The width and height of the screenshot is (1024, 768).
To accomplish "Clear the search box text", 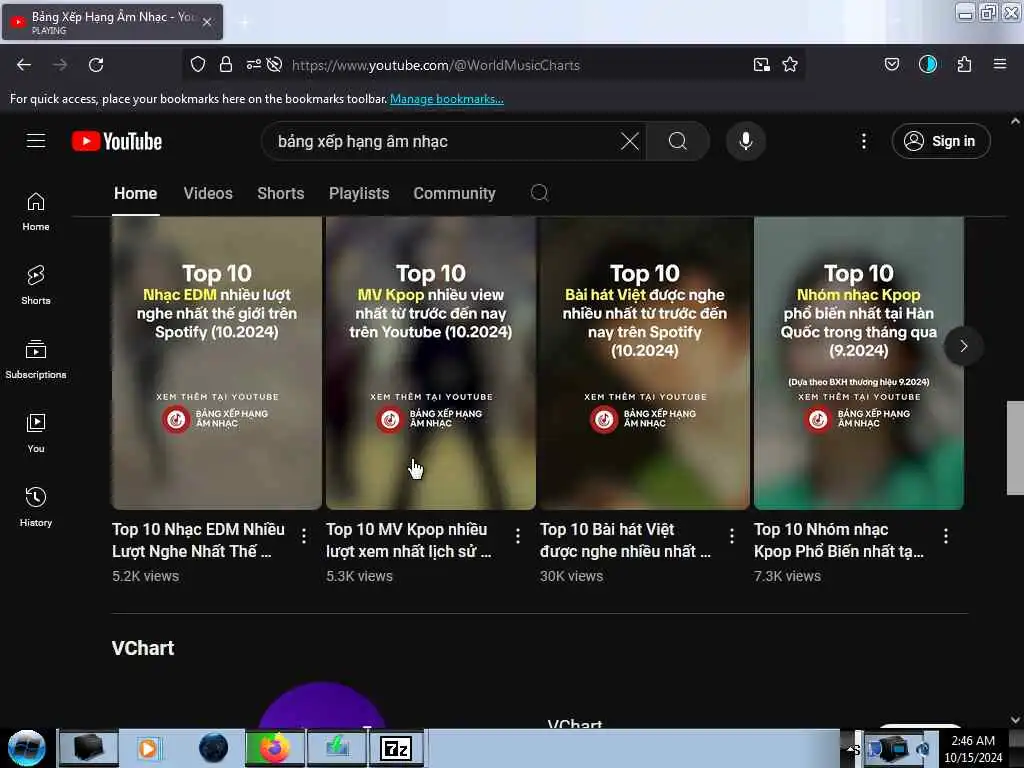I will click(x=630, y=141).
